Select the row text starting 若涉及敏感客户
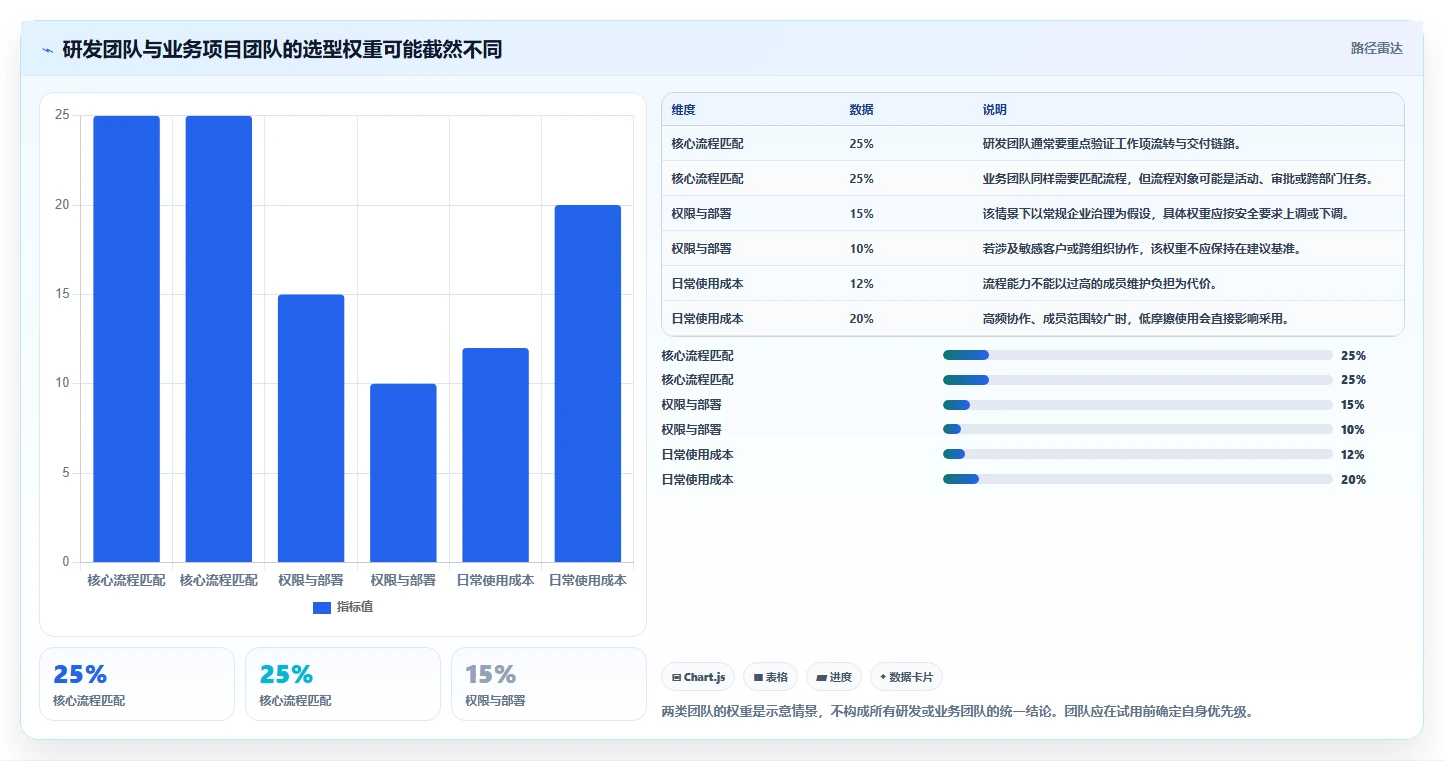This screenshot has width=1444, height=761. point(1141,249)
